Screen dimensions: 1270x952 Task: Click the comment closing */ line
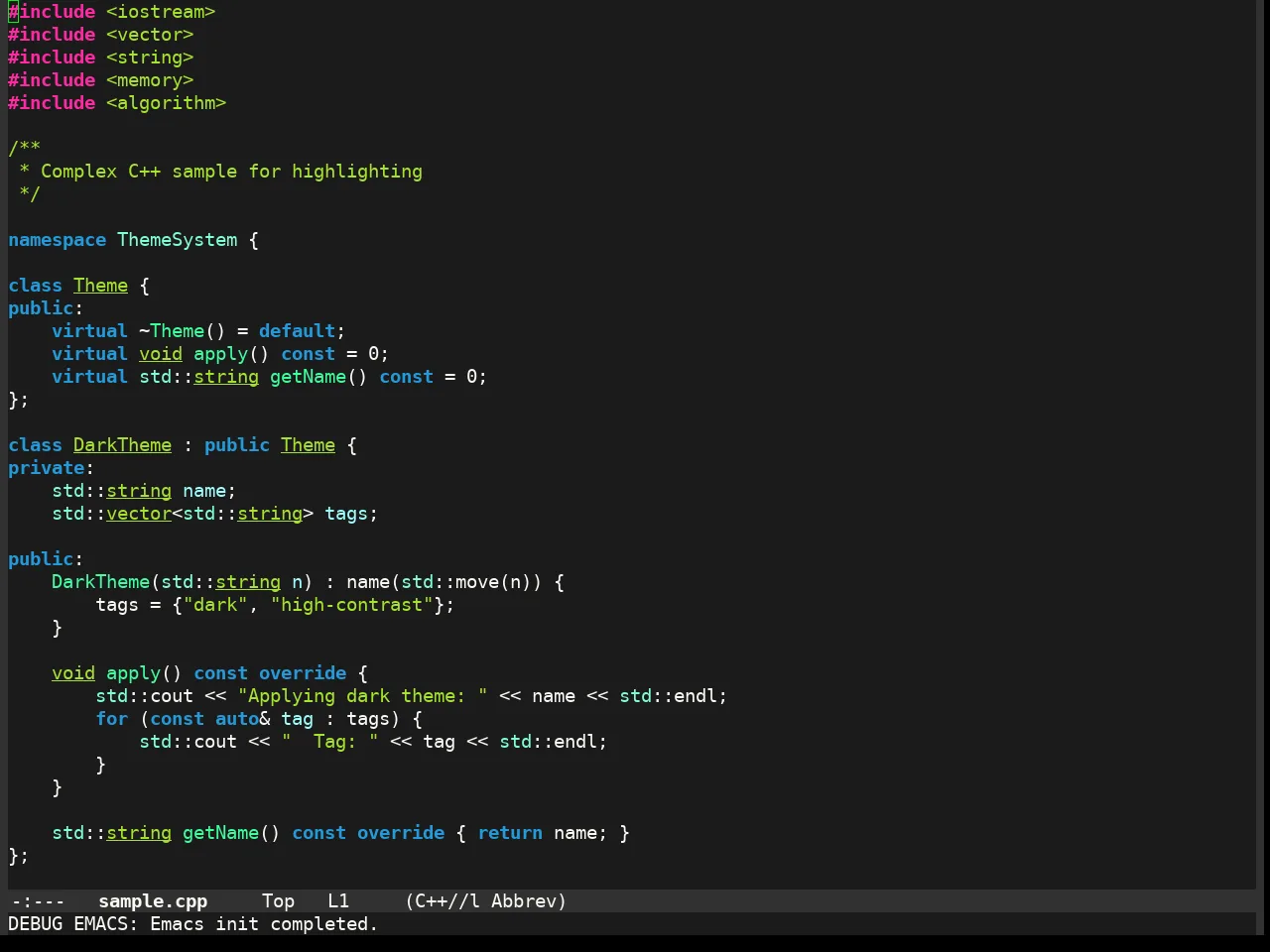[30, 194]
